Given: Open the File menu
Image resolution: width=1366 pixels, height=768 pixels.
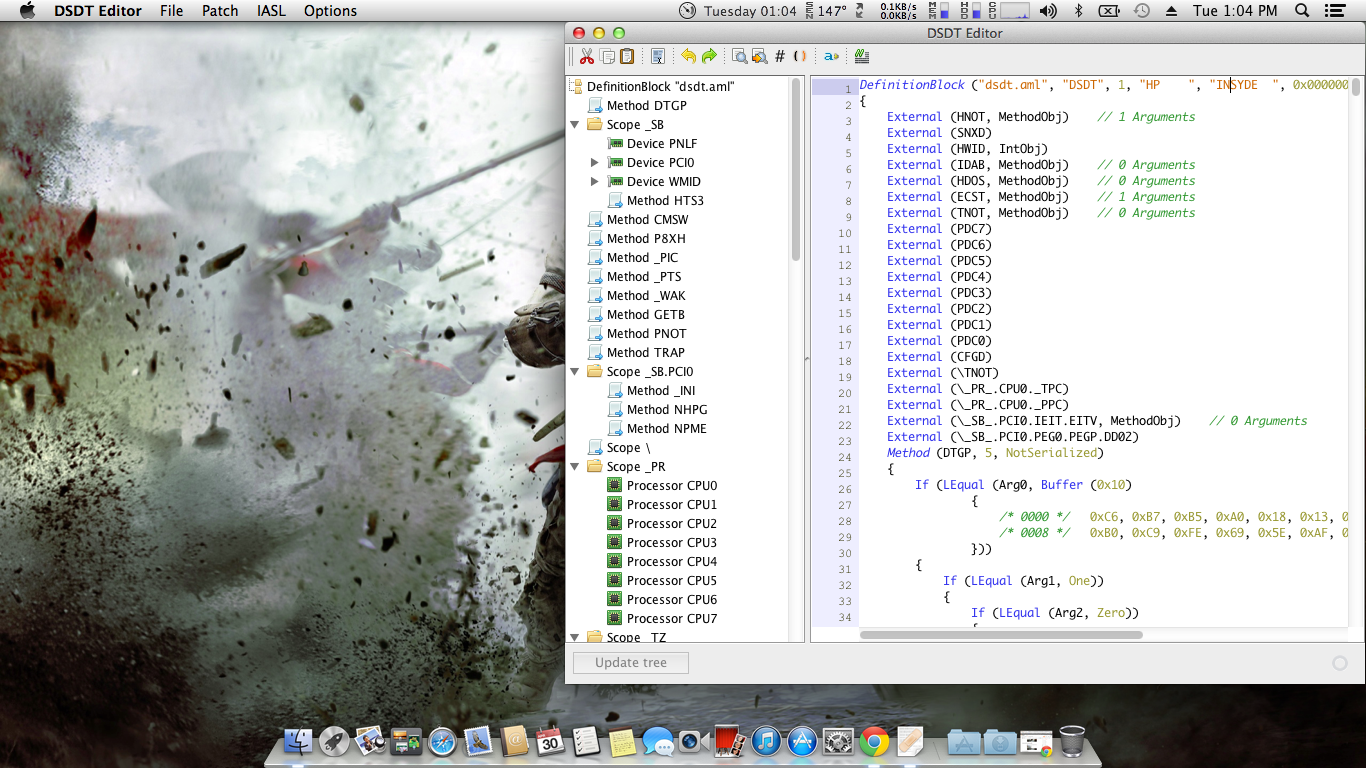Looking at the screenshot, I should 172,11.
